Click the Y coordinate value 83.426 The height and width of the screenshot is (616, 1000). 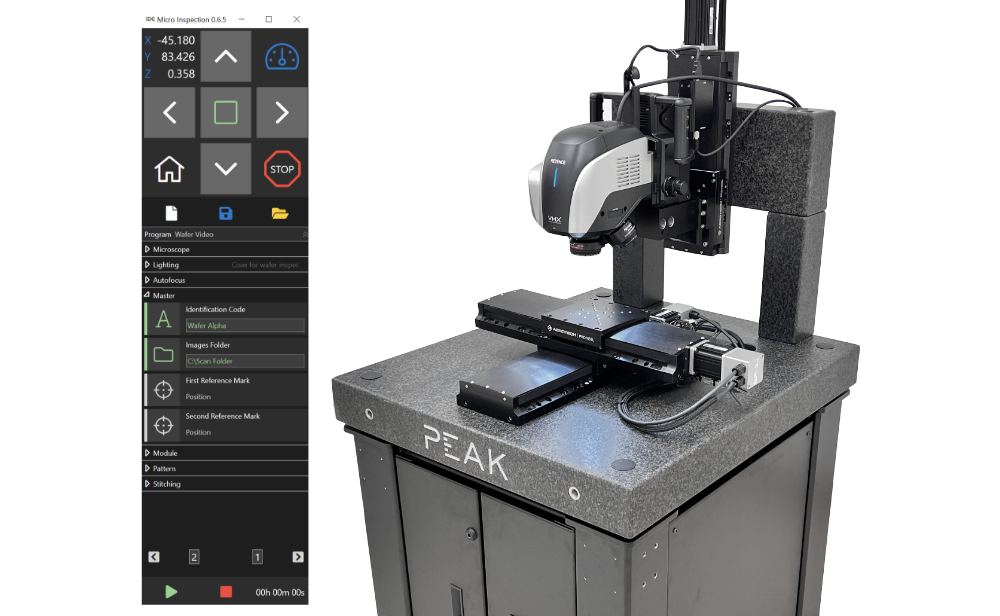pos(178,57)
